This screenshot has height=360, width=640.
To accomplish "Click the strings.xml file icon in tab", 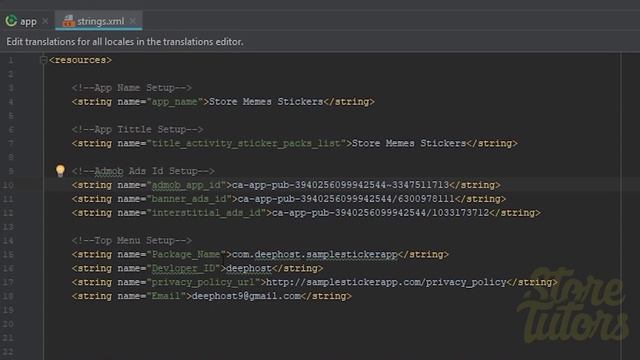I will point(68,21).
